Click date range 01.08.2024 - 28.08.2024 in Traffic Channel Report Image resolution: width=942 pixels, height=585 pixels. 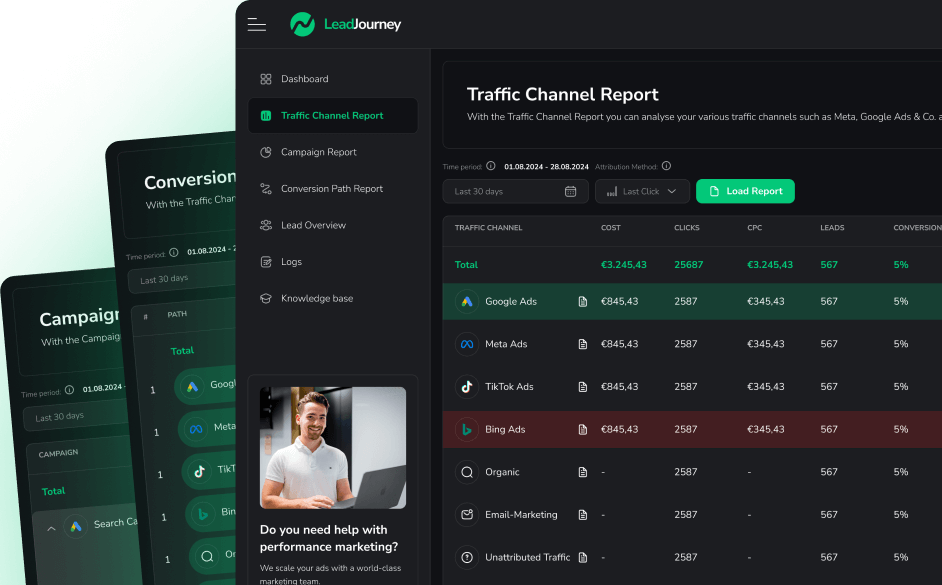[547, 166]
